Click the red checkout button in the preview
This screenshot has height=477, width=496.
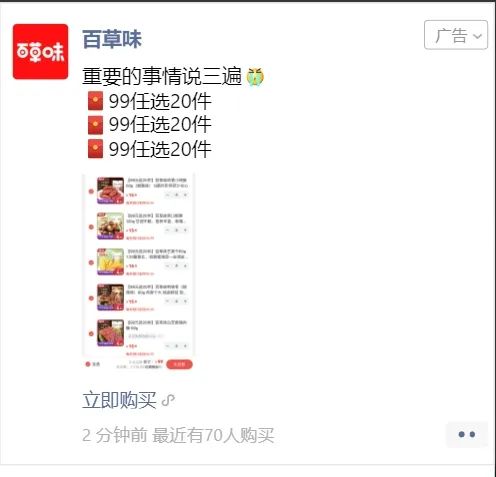pyautogui.click(x=179, y=364)
